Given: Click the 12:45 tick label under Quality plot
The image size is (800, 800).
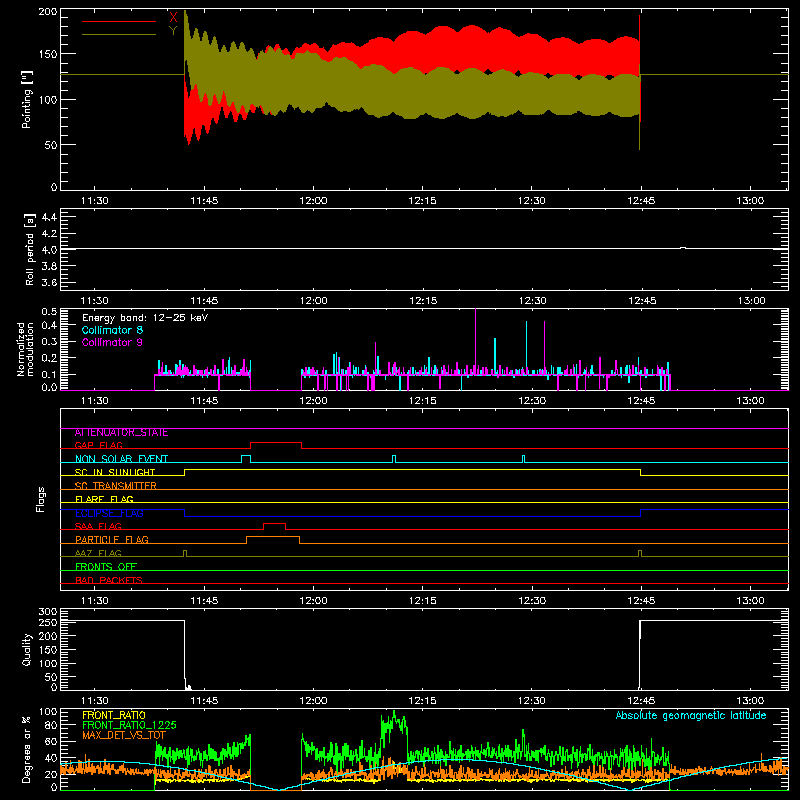Looking at the screenshot, I should tap(641, 701).
